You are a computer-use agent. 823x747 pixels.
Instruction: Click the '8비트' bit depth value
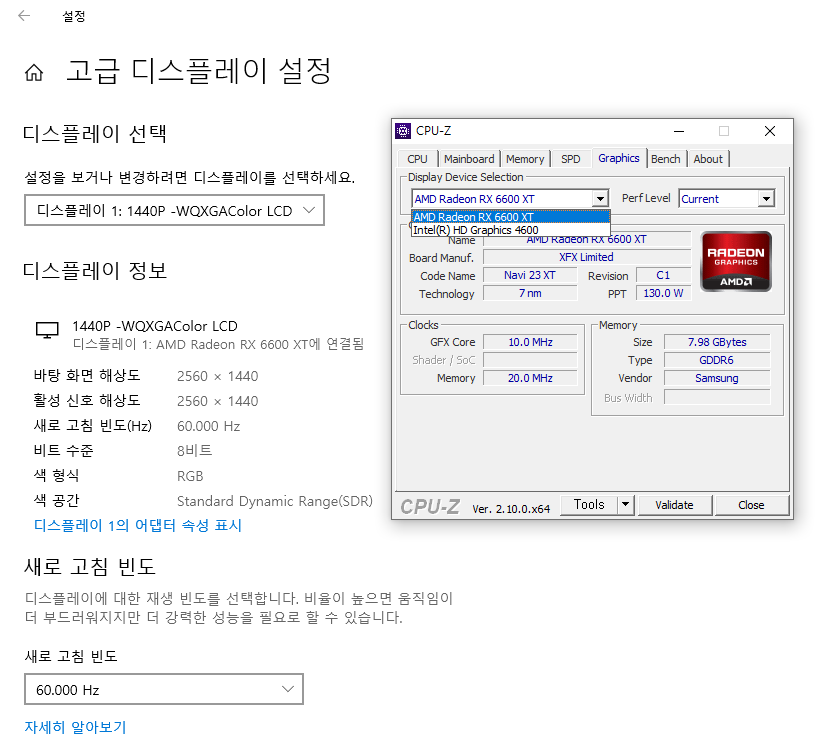[194, 451]
